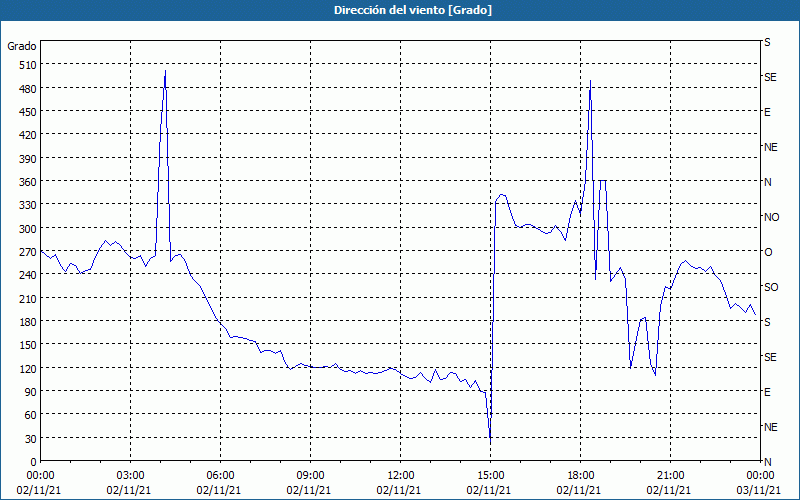The width and height of the screenshot is (800, 500).
Task: Click the 'SO' compass direction label
Action: pos(771,287)
